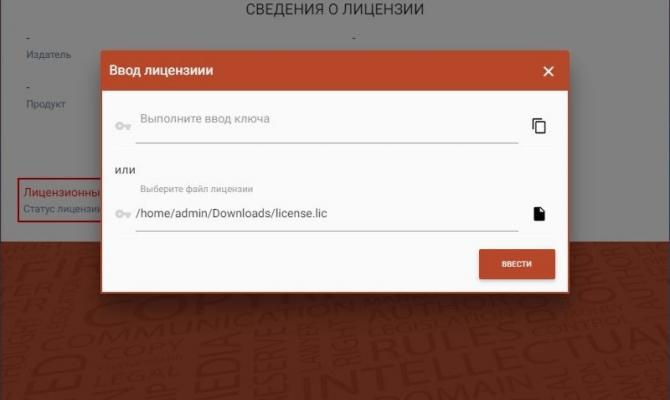Click the red word-art background below dialog
The height and width of the screenshot is (400, 670).
point(335,346)
